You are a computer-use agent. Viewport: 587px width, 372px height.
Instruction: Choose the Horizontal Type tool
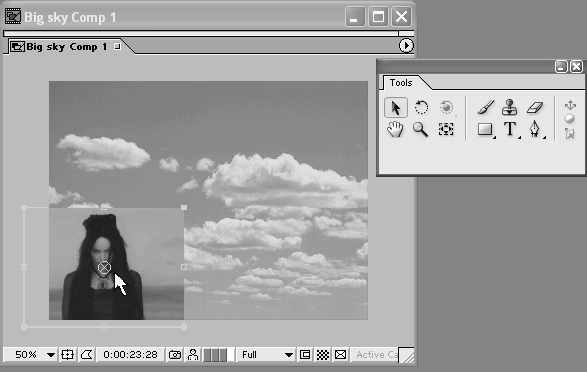(510, 129)
